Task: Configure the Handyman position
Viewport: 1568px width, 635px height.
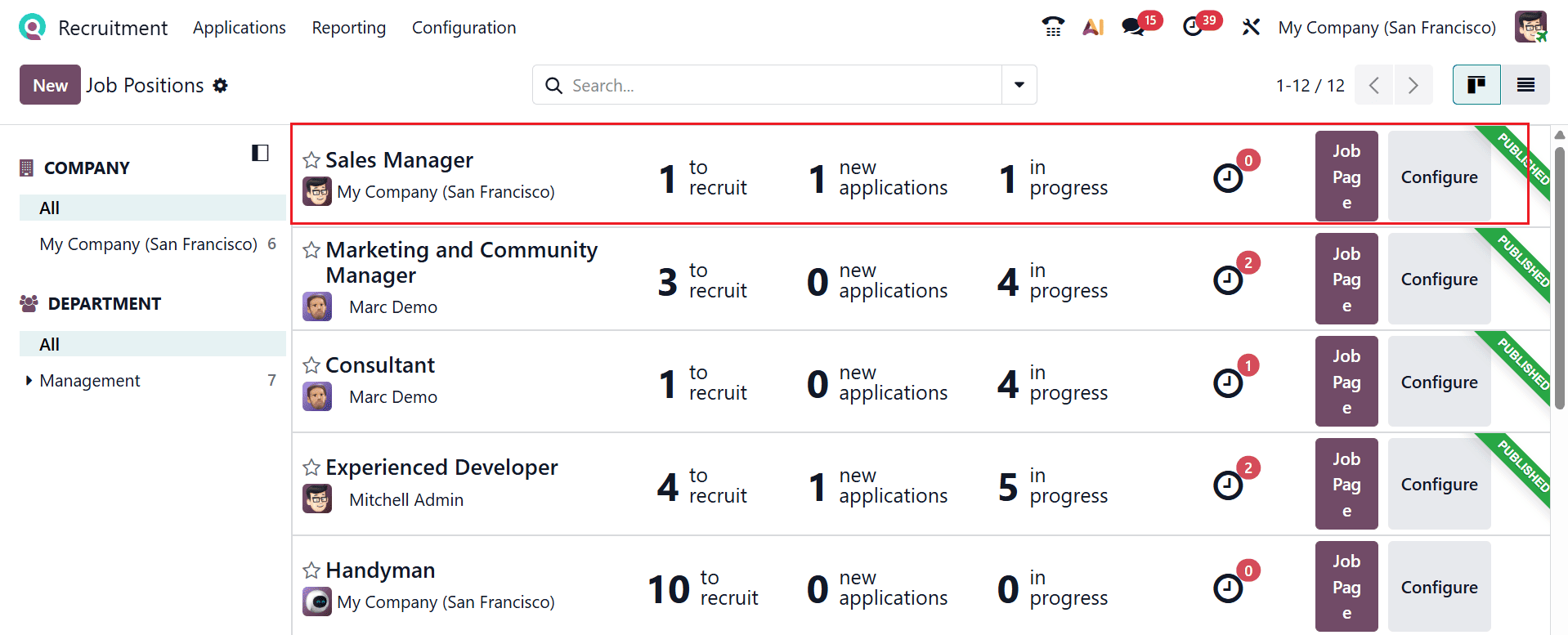Action: [1440, 586]
